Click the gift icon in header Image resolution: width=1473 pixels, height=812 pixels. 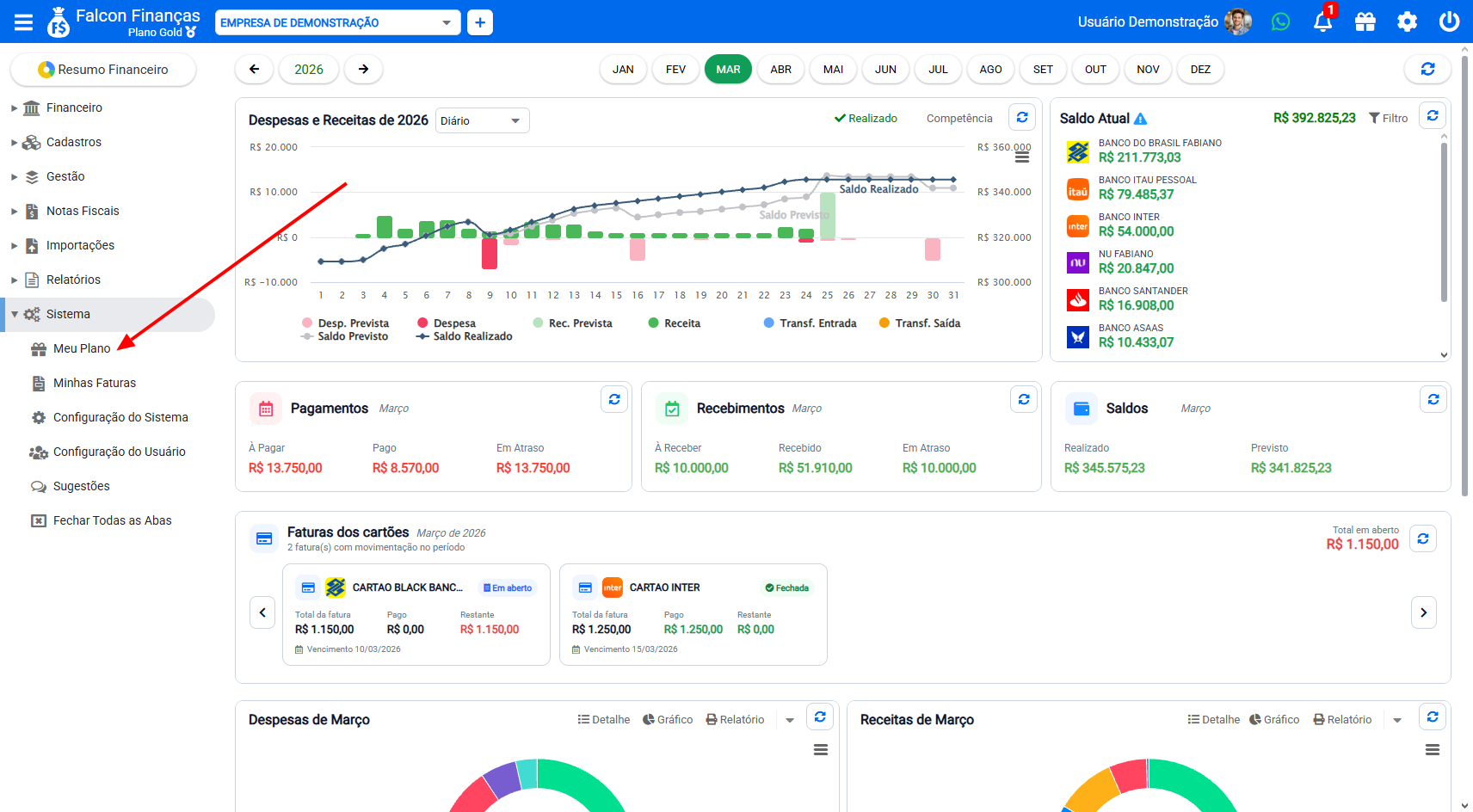(1365, 22)
